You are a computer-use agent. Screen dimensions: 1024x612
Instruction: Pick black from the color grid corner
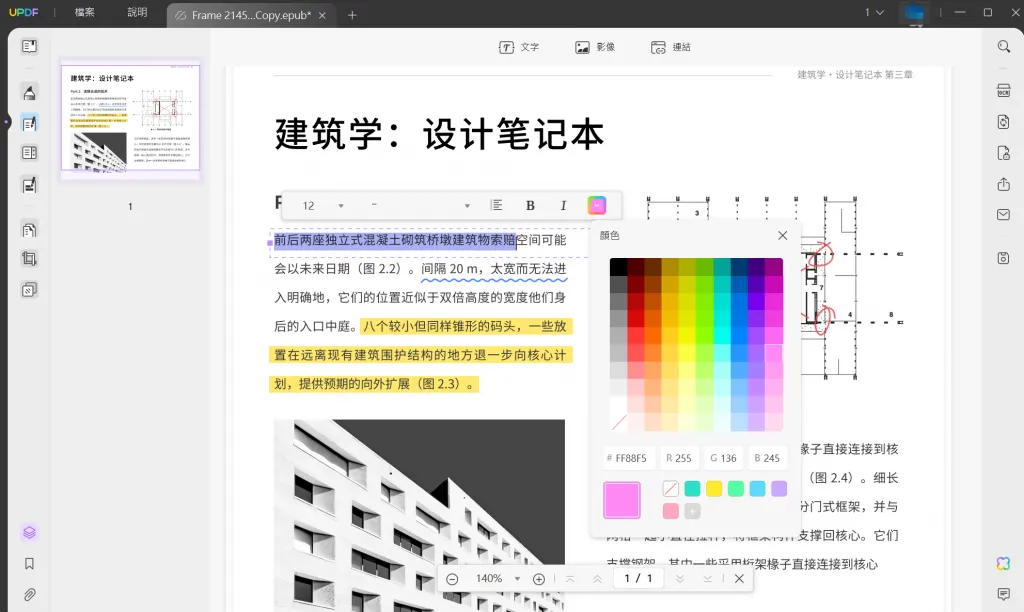(618, 266)
